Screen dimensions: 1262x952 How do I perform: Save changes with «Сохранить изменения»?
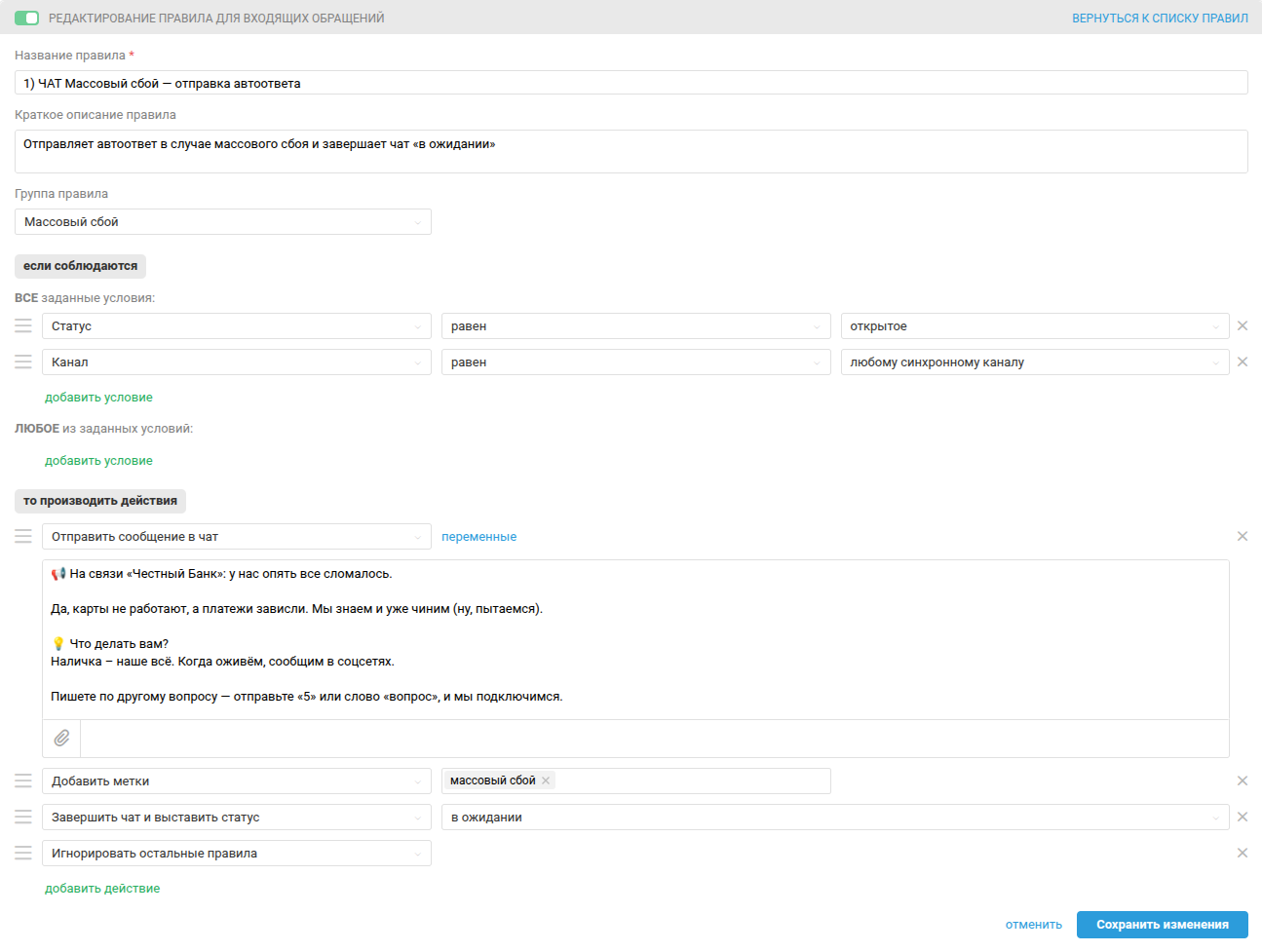click(1163, 925)
